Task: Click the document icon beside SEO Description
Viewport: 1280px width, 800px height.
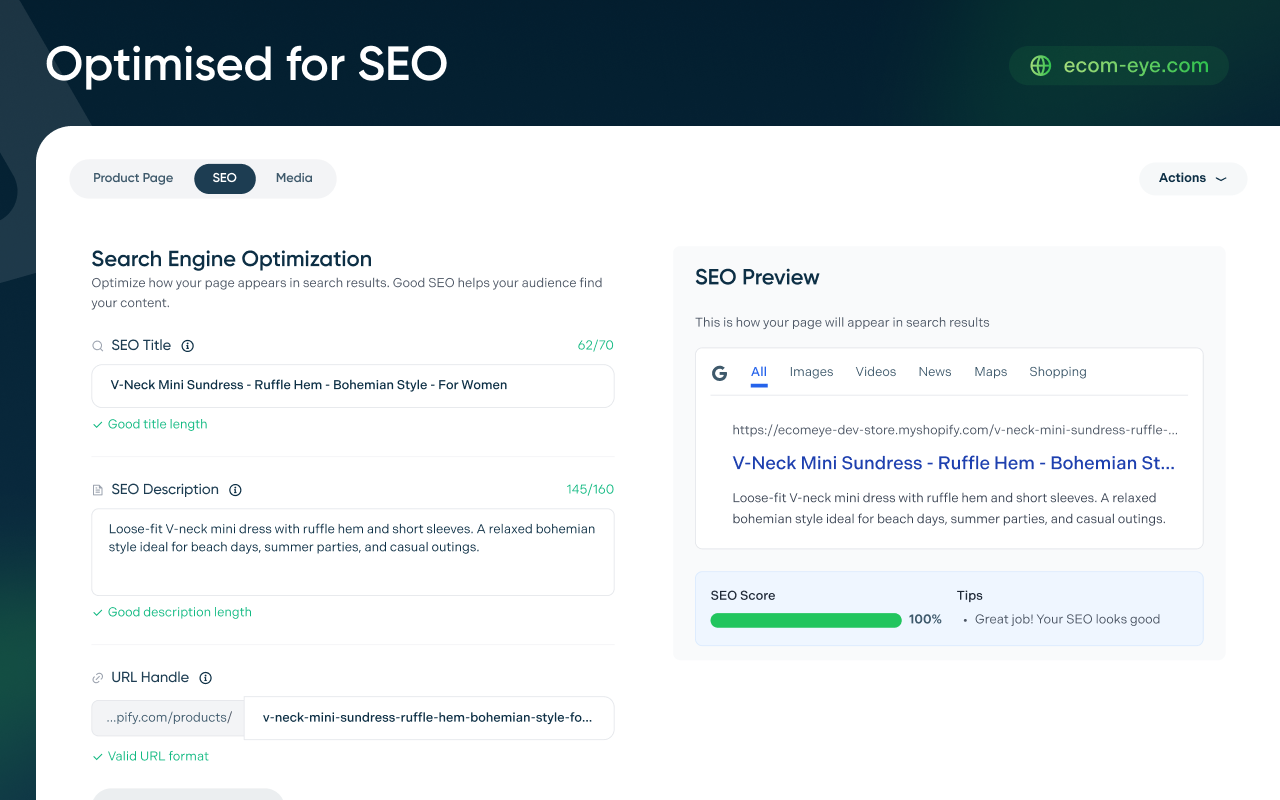Action: coord(98,490)
